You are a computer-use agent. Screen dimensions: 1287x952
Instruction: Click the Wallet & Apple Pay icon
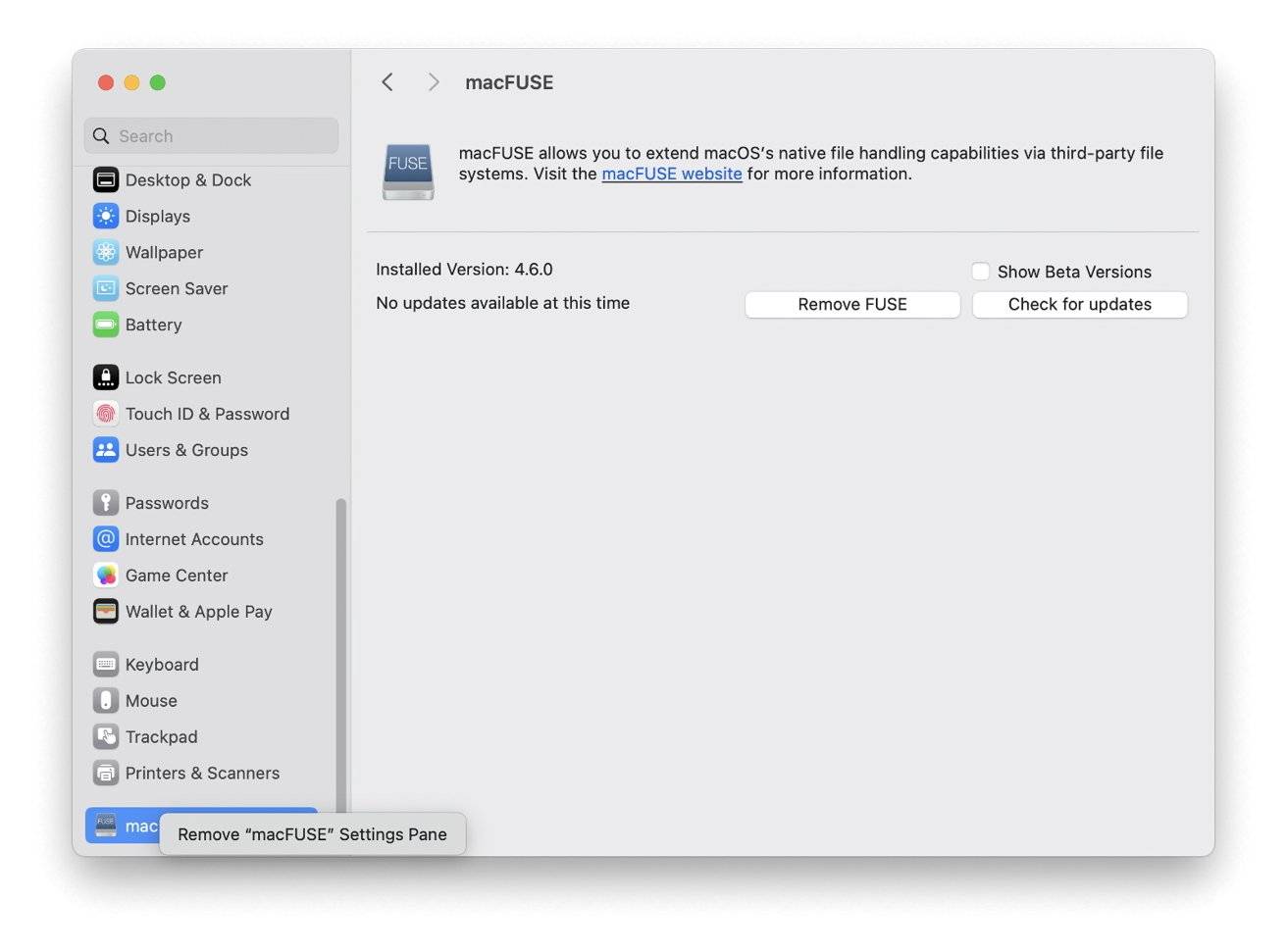point(106,612)
